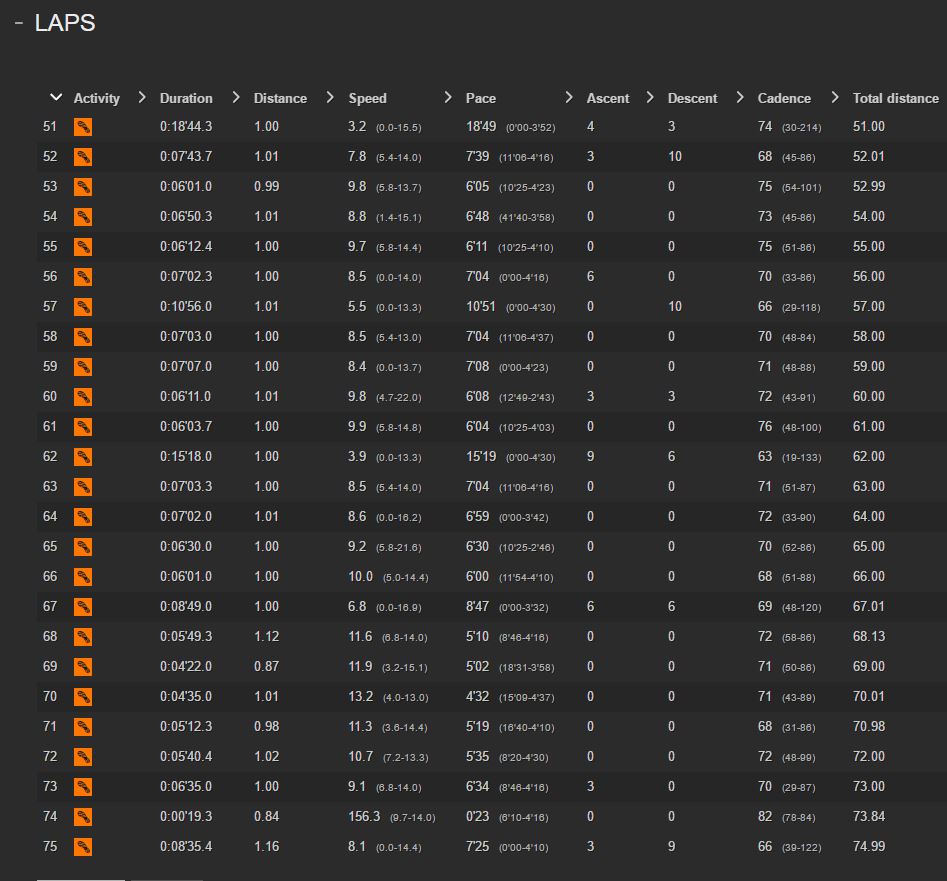This screenshot has height=881, width=947.
Task: Sort laps by the Speed column header
Action: point(367,98)
